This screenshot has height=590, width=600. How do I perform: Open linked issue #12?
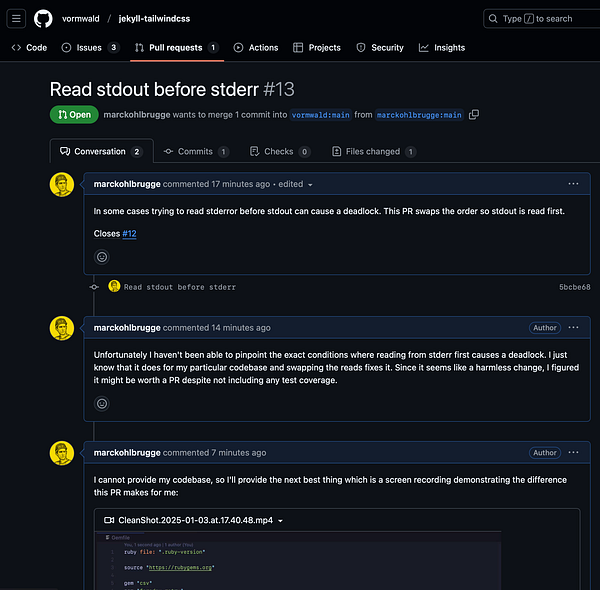pyautogui.click(x=129, y=233)
